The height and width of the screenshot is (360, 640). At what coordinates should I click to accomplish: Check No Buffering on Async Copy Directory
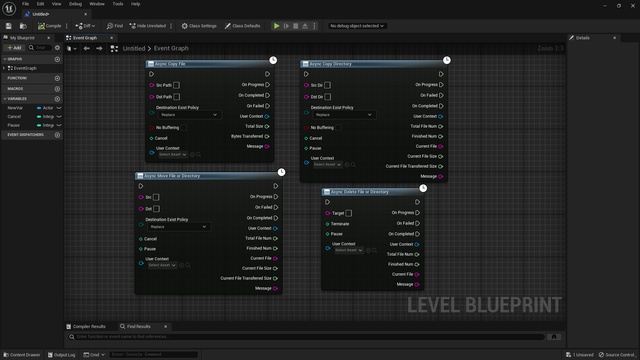pyautogui.click(x=338, y=127)
